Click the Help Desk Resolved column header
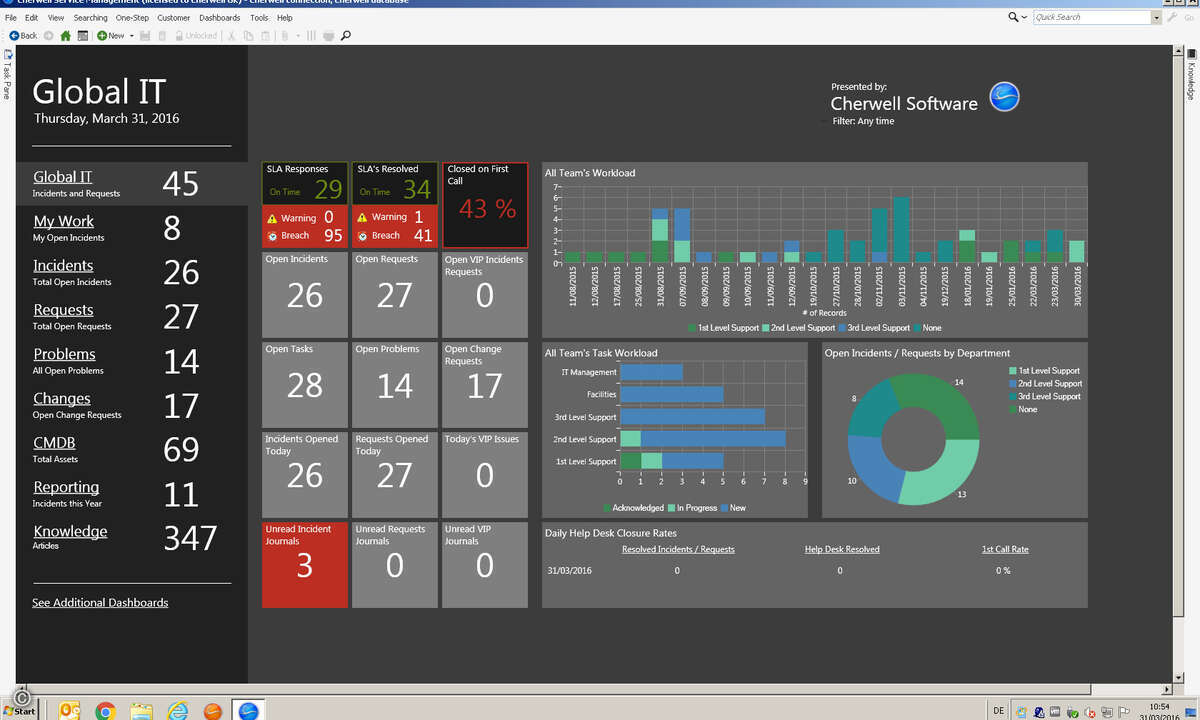Viewport: 1200px width, 720px height. 842,549
